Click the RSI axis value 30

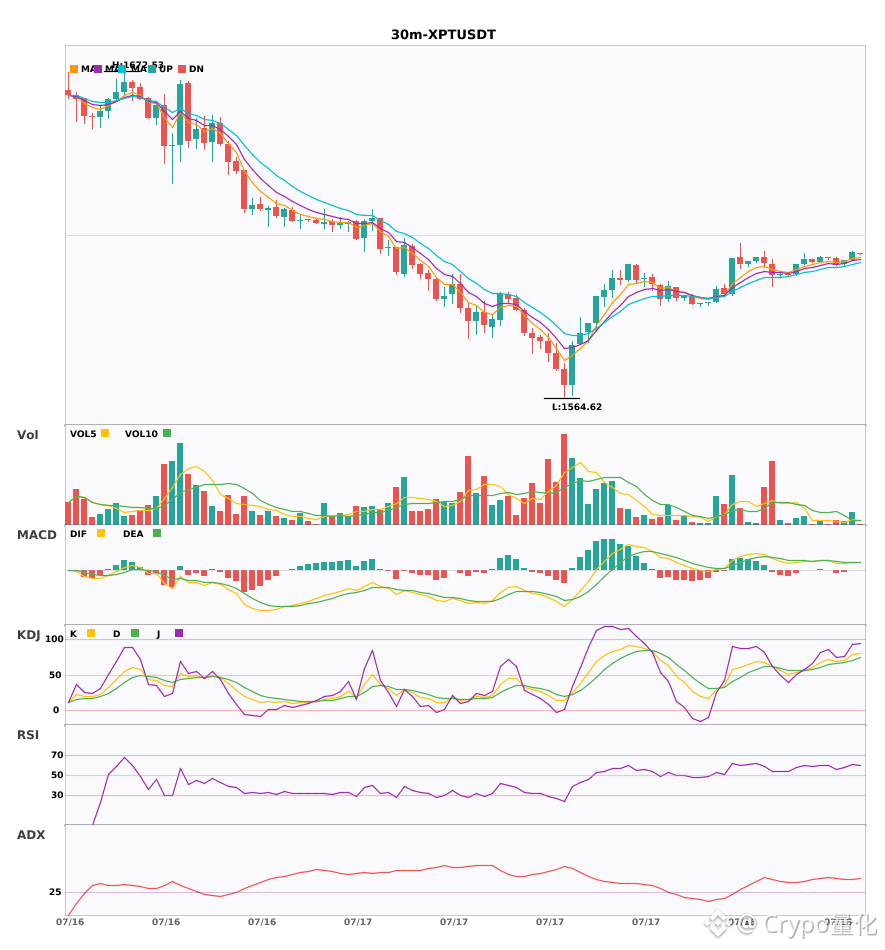[57, 795]
